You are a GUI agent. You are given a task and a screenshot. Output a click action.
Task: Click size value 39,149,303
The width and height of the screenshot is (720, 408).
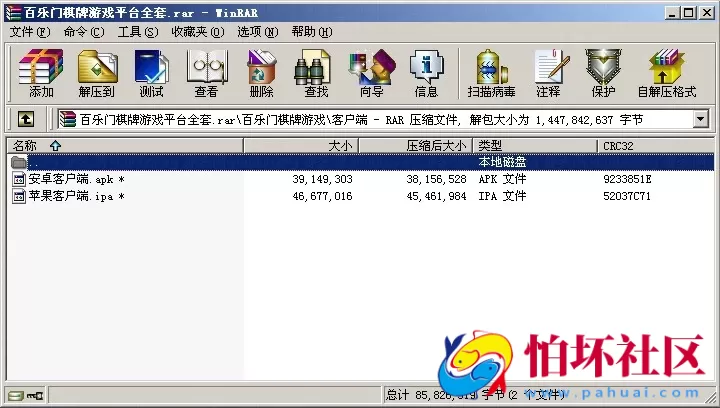click(x=322, y=179)
